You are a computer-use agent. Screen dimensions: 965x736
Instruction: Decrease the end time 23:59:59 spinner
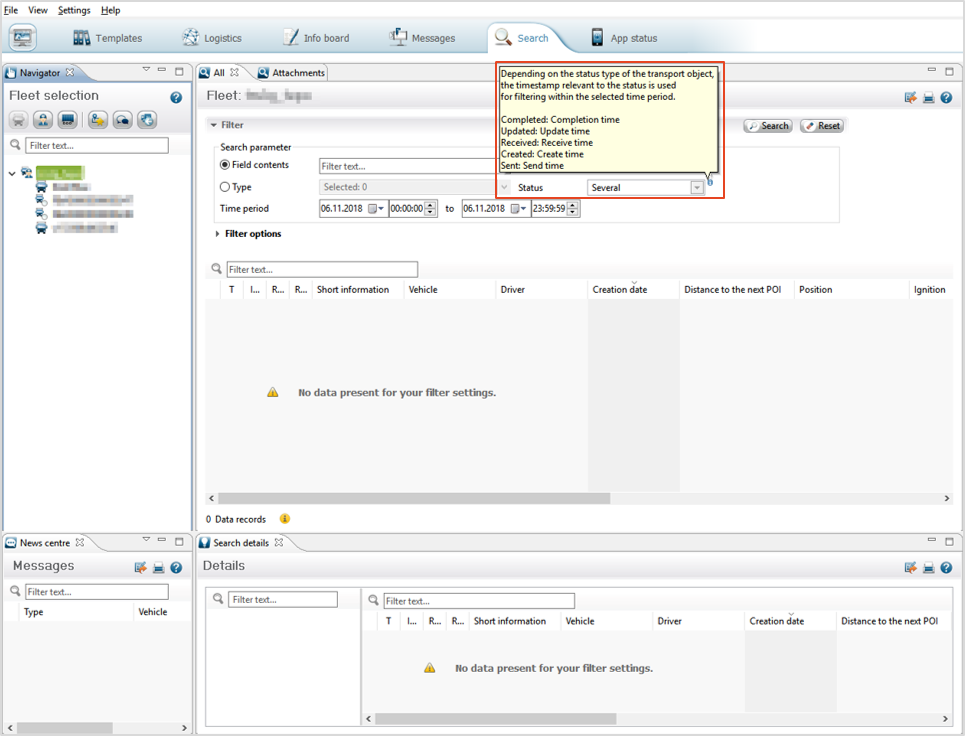point(572,212)
